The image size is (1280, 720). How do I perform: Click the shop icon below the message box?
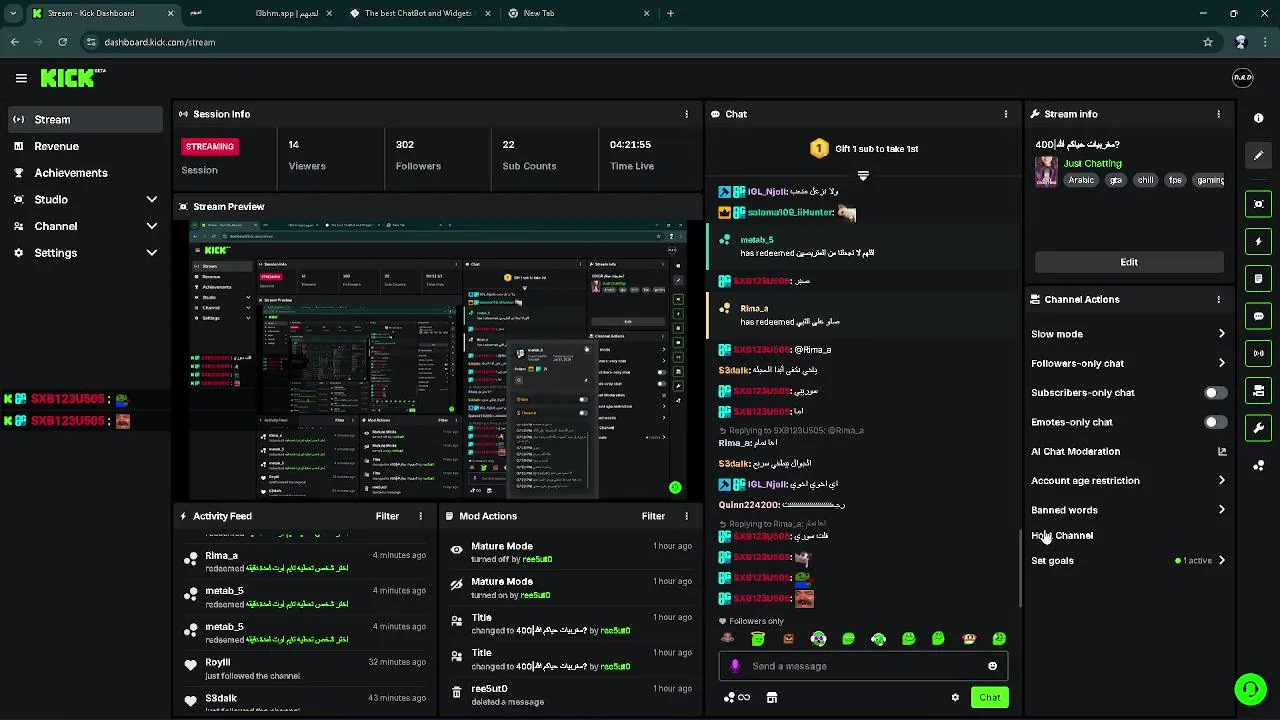[x=771, y=698]
